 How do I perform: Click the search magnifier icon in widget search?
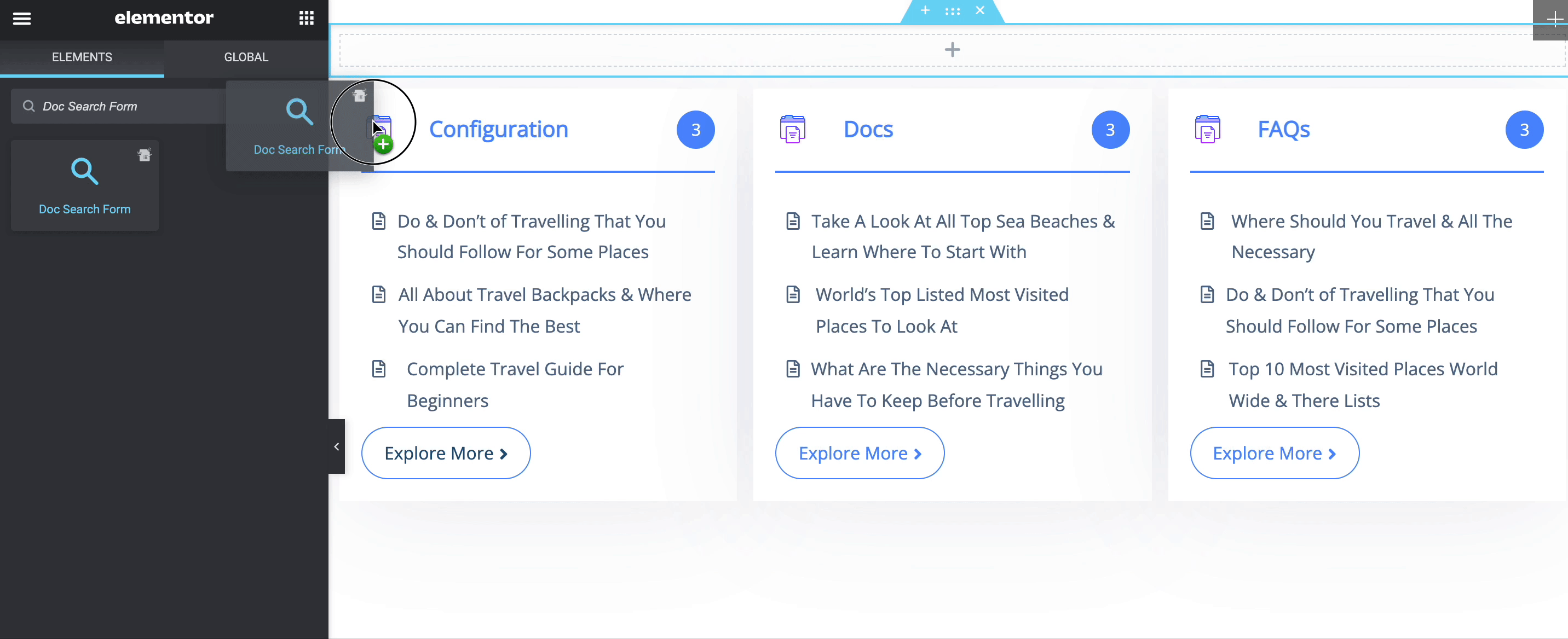click(28, 106)
